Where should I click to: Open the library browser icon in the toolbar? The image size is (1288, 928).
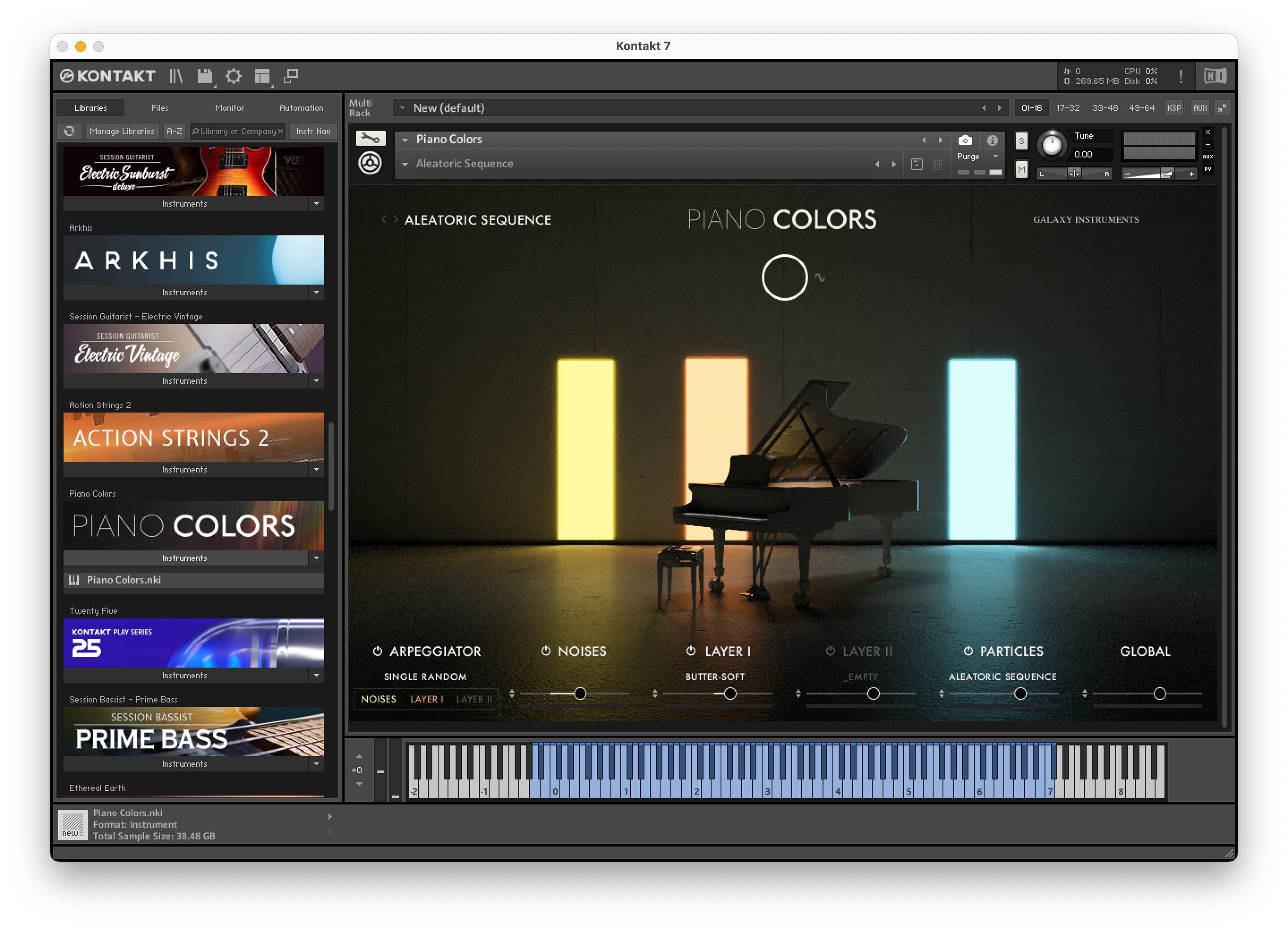click(175, 76)
